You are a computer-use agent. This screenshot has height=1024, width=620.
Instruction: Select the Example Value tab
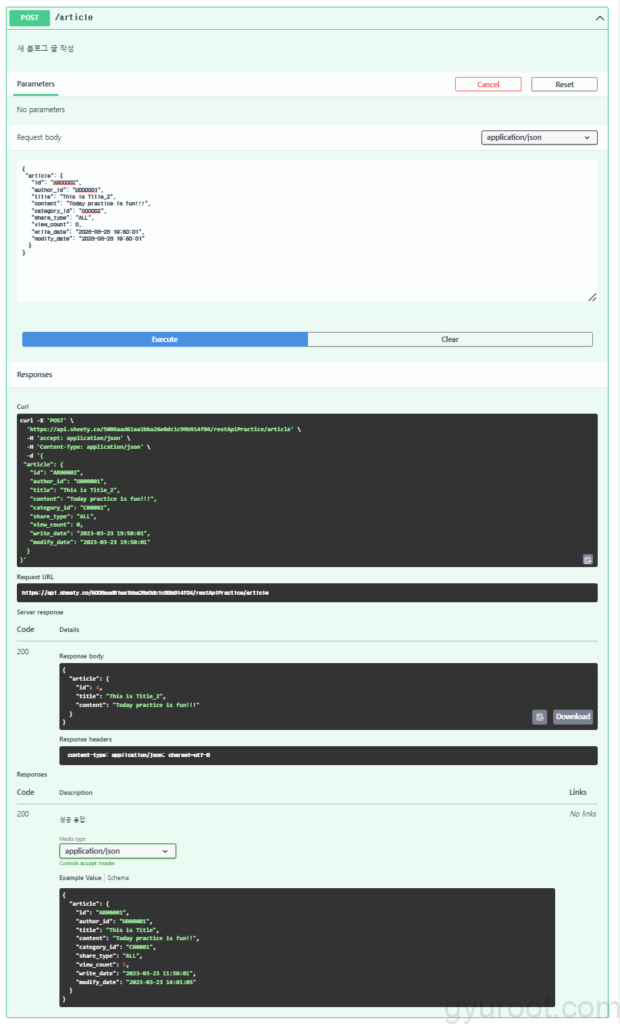(x=80, y=878)
